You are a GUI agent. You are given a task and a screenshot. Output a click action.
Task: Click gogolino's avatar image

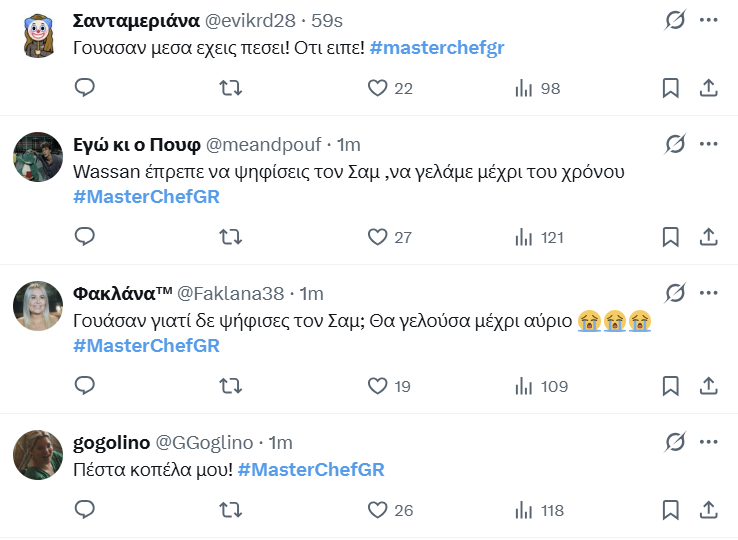coord(39,455)
